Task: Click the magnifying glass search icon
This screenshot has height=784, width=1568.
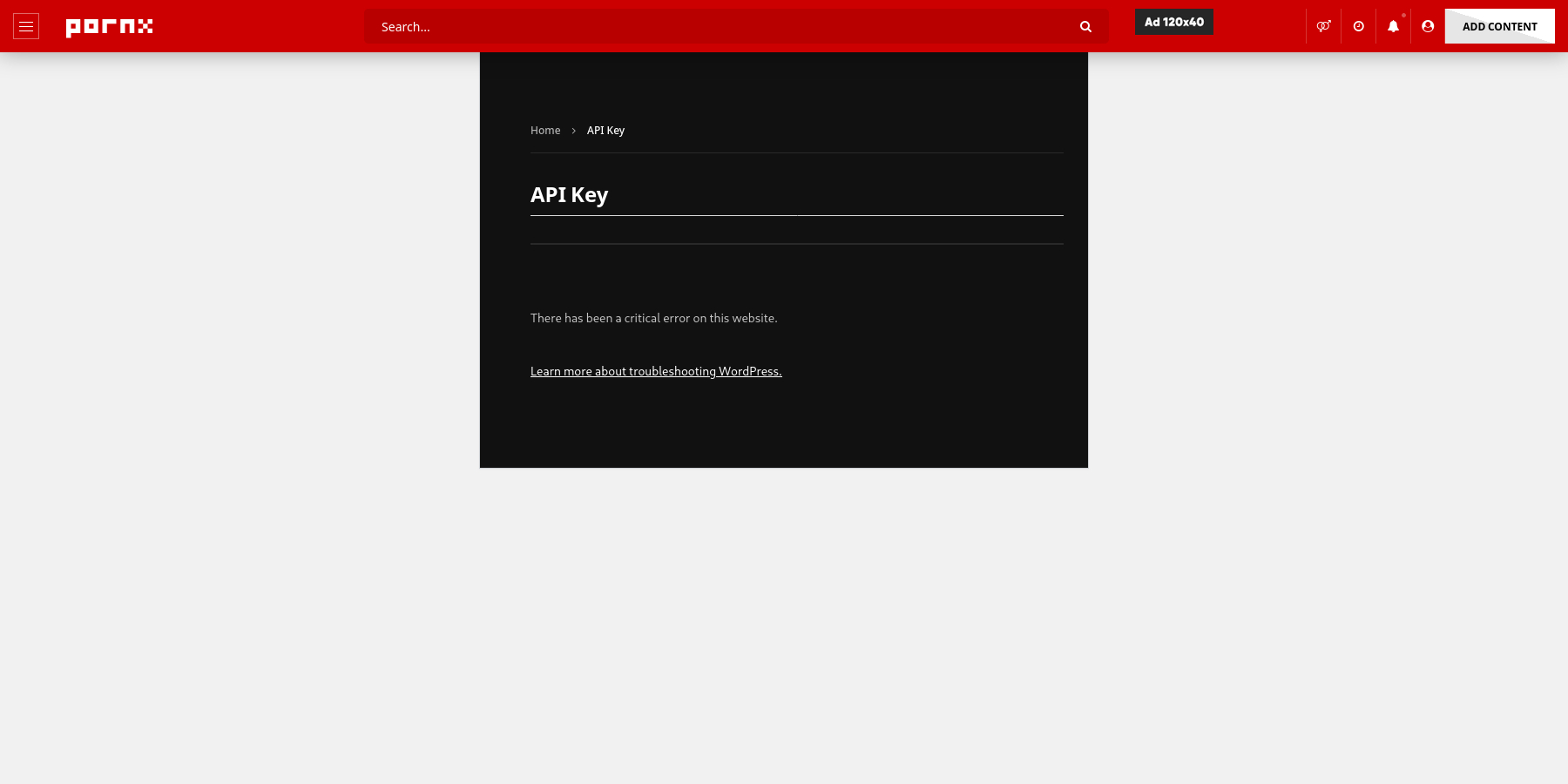Action: pos(1085,27)
